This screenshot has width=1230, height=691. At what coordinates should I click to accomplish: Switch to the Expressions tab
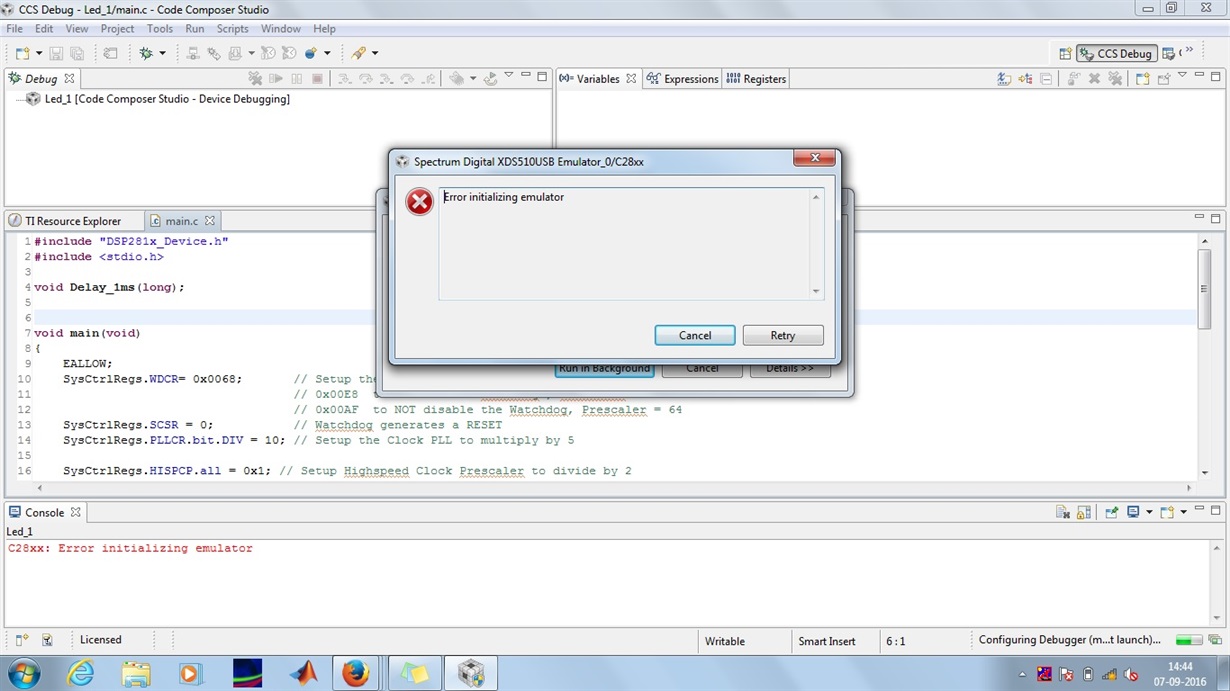click(x=683, y=79)
